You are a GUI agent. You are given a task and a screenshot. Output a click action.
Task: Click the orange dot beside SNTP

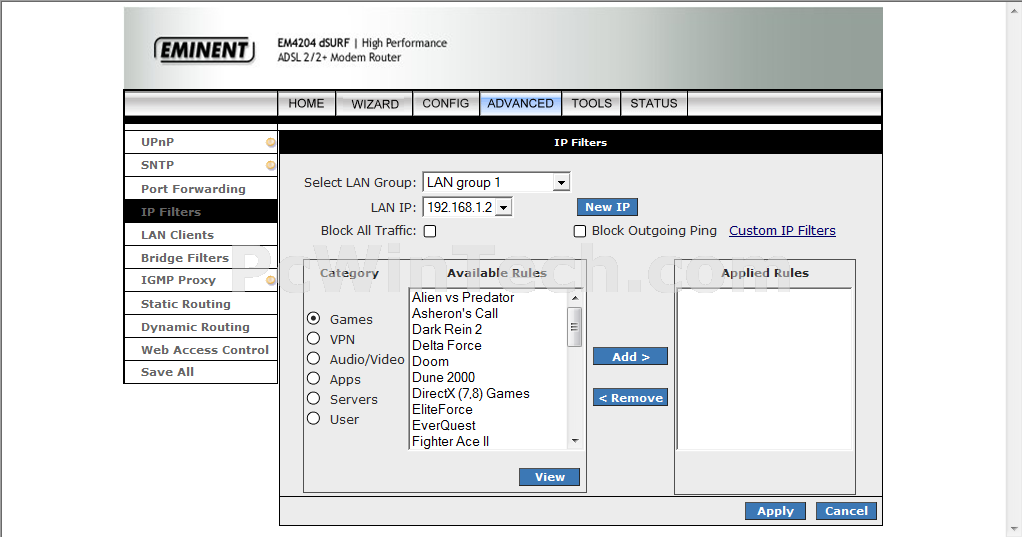coord(270,165)
